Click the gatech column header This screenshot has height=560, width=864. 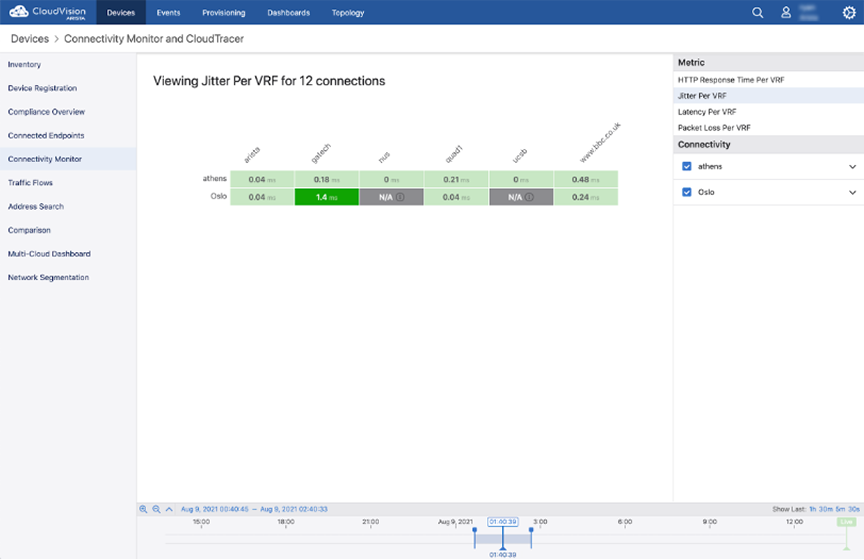click(x=321, y=154)
